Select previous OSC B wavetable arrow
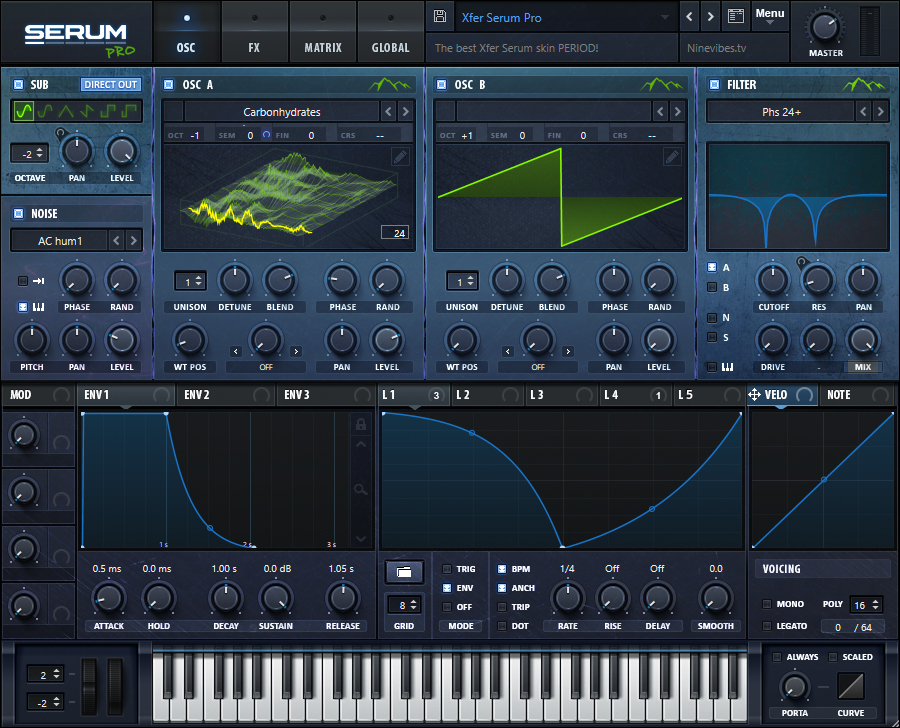 coord(660,111)
